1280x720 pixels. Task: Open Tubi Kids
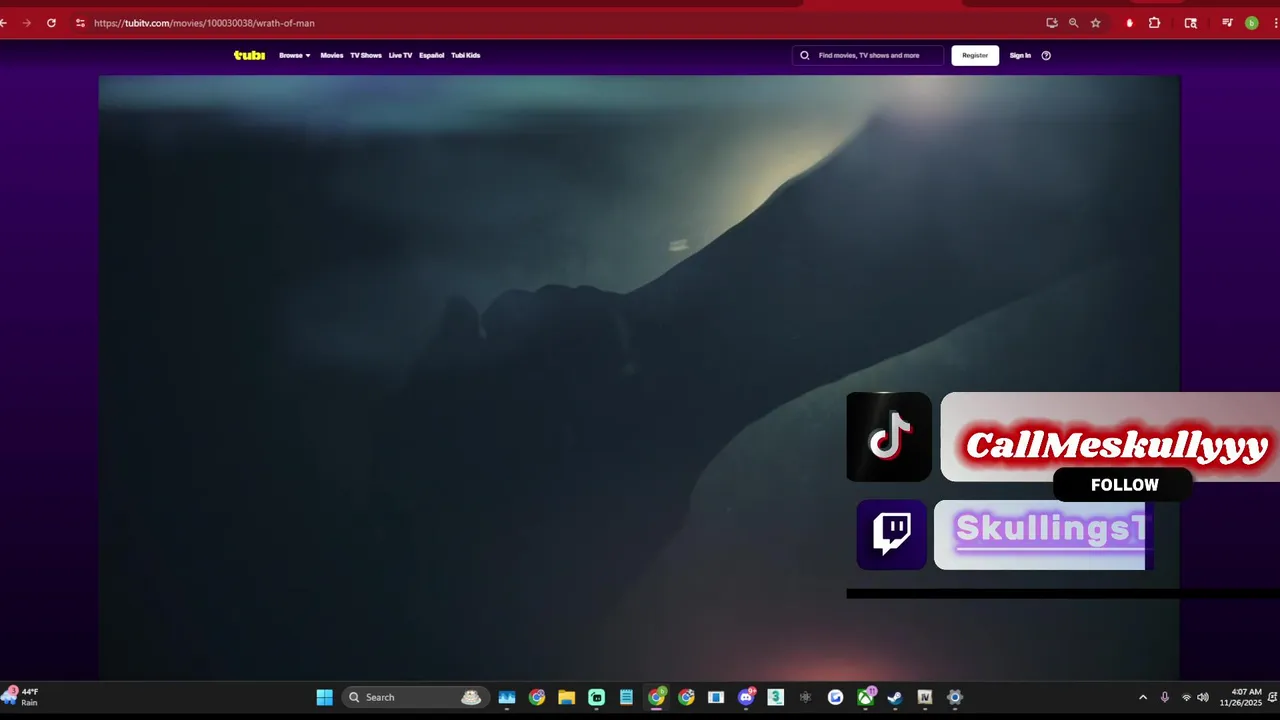(x=466, y=55)
